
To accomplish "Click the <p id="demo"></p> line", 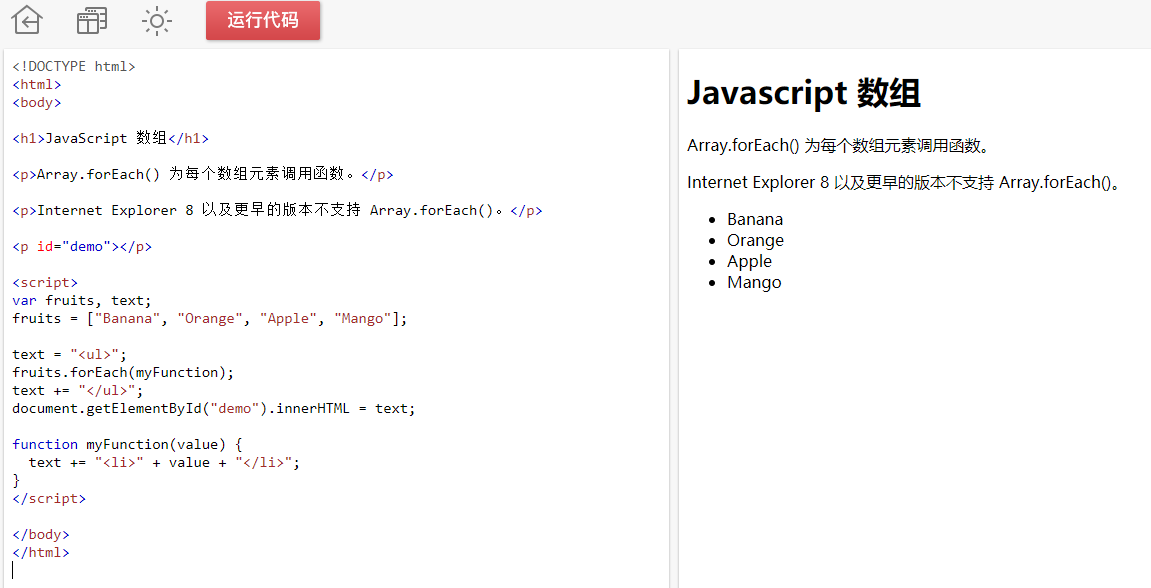I will [82, 246].
